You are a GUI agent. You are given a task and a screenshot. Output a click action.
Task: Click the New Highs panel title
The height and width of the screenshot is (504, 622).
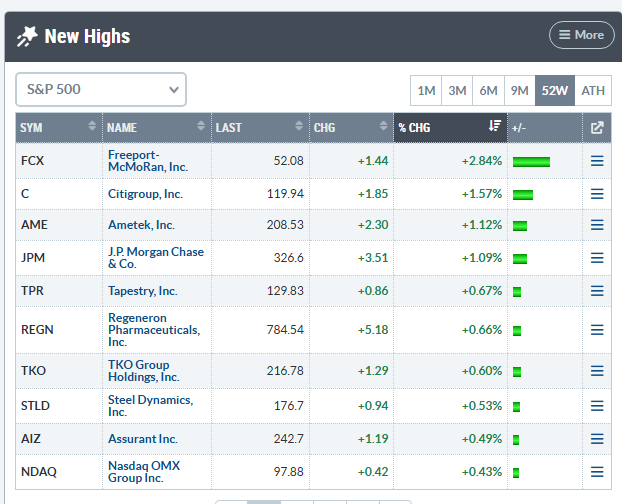tap(87, 36)
